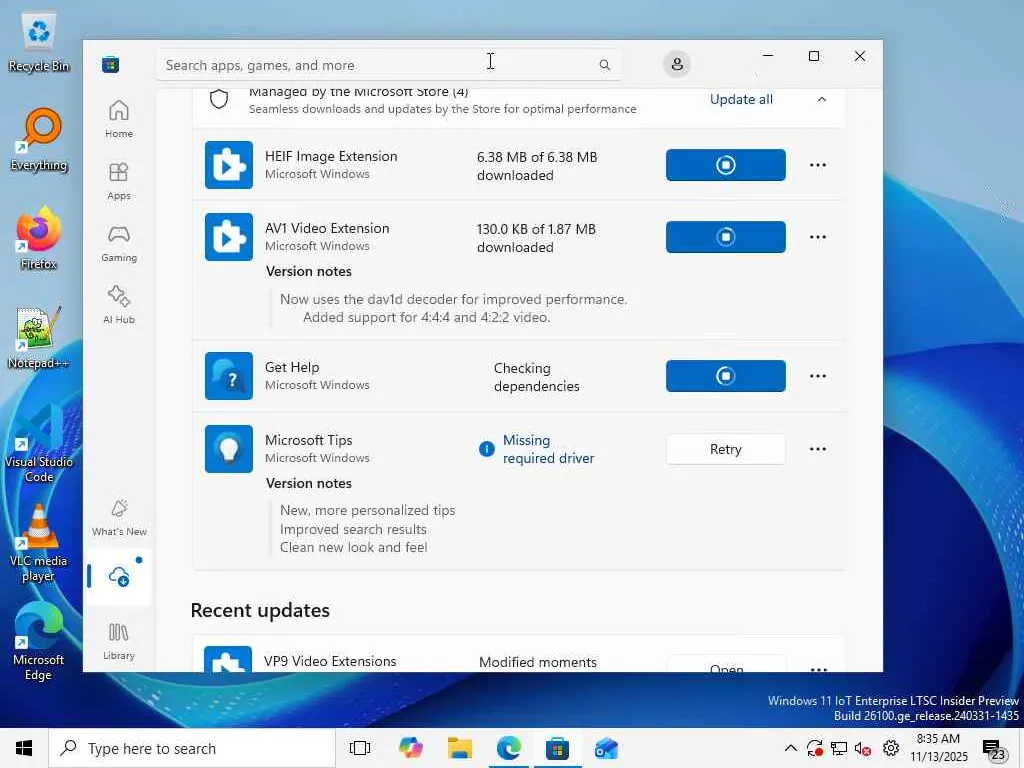Screen dimensions: 1024x768
Task: Open more options for AV1 Video Extension
Action: click(818, 236)
